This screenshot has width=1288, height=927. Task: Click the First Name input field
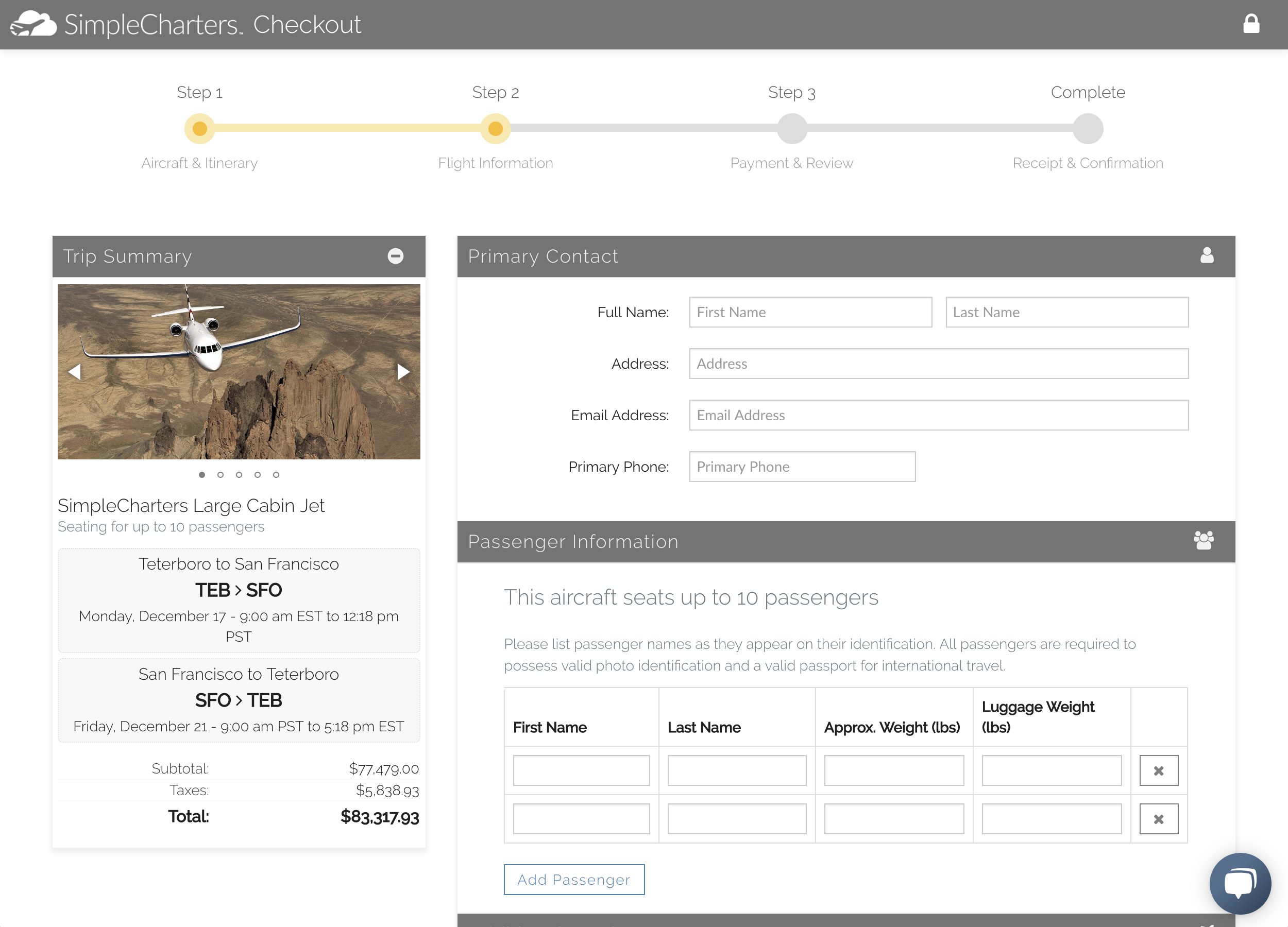[809, 312]
